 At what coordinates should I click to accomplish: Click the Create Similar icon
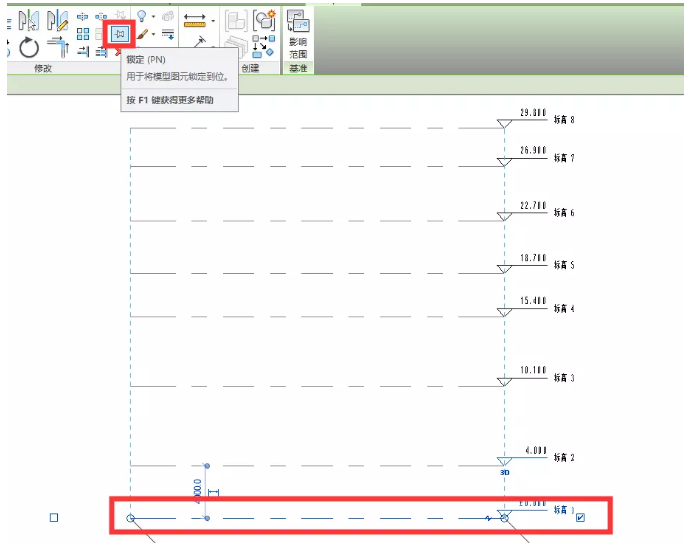pyautogui.click(x=264, y=47)
